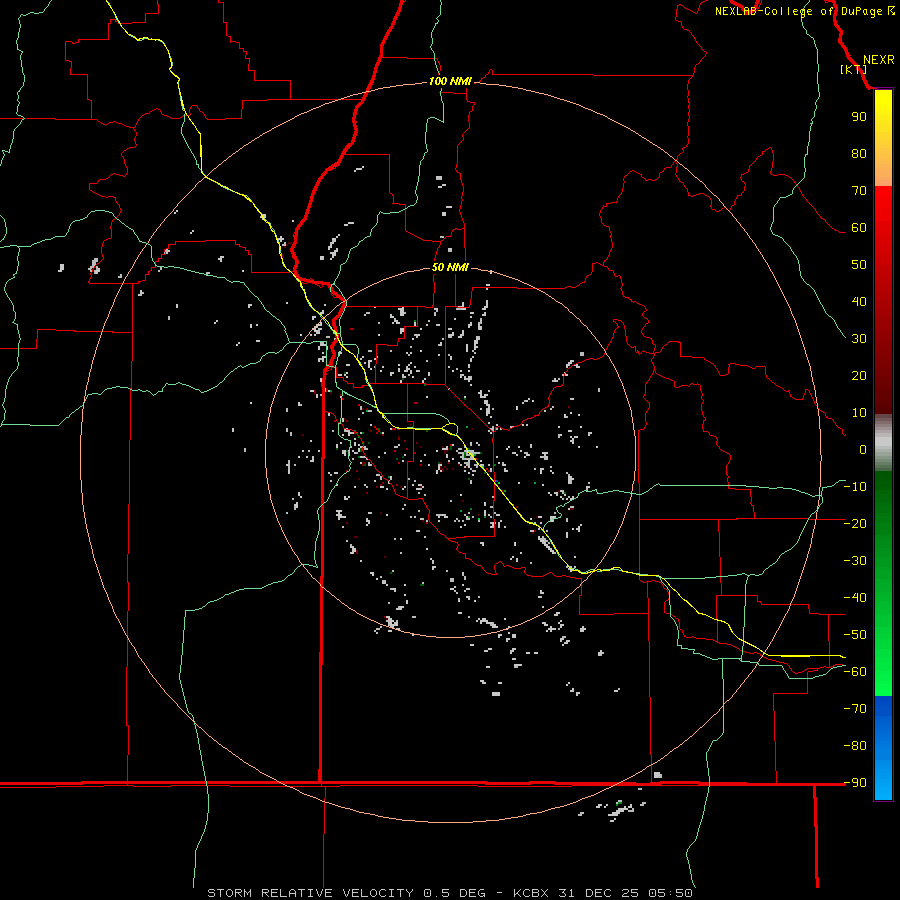
Task: Click the 50 NMI range ring label
Action: [450, 267]
